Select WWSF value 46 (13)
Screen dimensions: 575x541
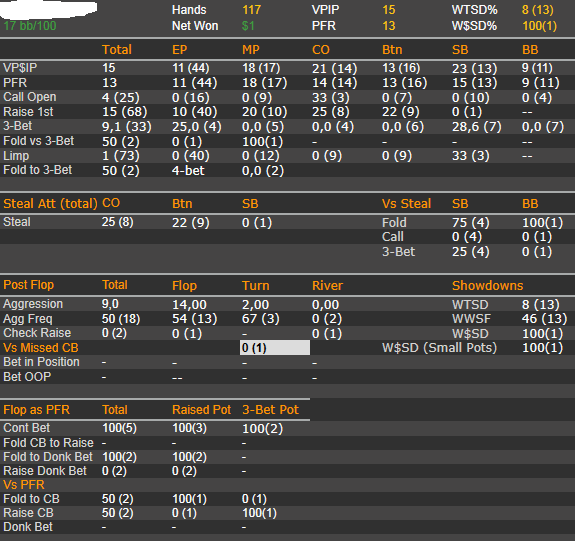coord(544,319)
